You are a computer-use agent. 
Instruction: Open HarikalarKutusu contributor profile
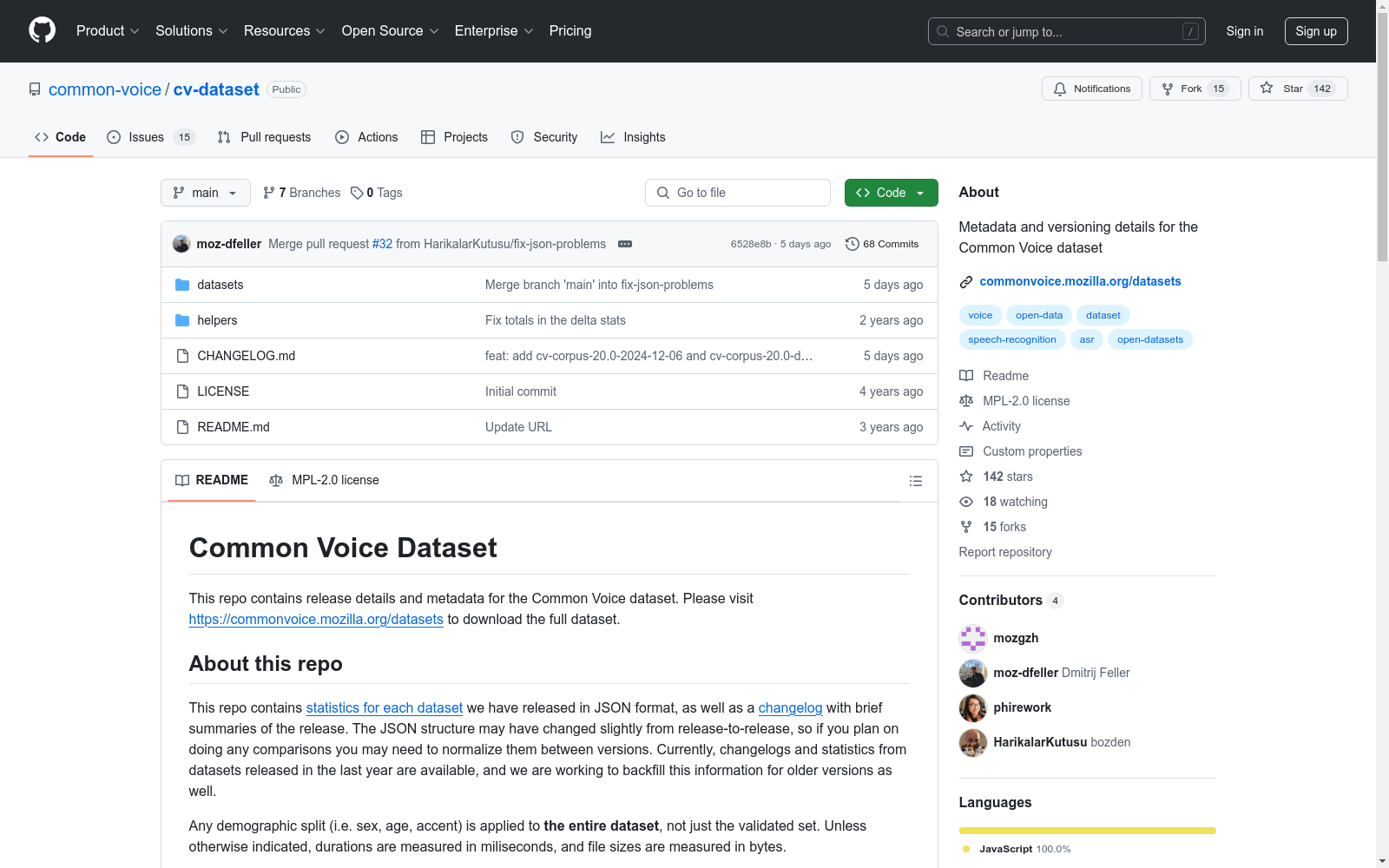(x=1040, y=742)
